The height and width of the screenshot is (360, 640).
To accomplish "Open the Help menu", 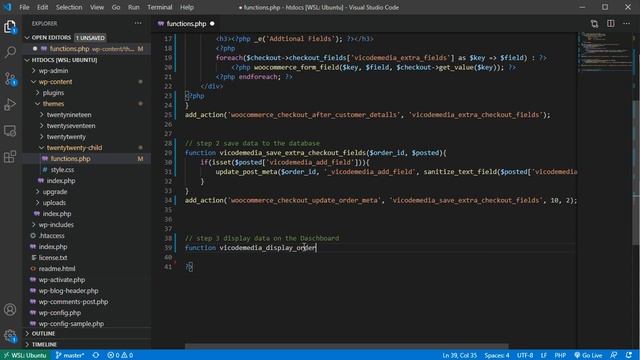I will [x=187, y=7].
